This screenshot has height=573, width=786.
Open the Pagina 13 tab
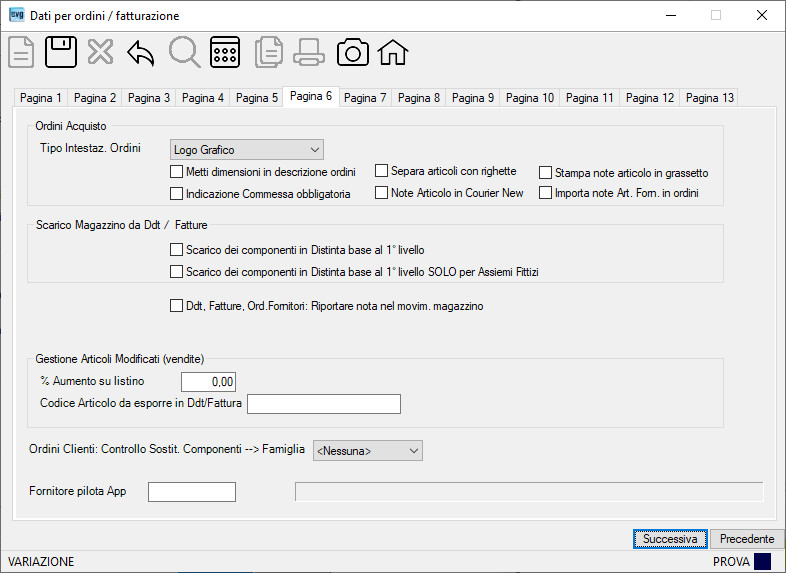710,98
